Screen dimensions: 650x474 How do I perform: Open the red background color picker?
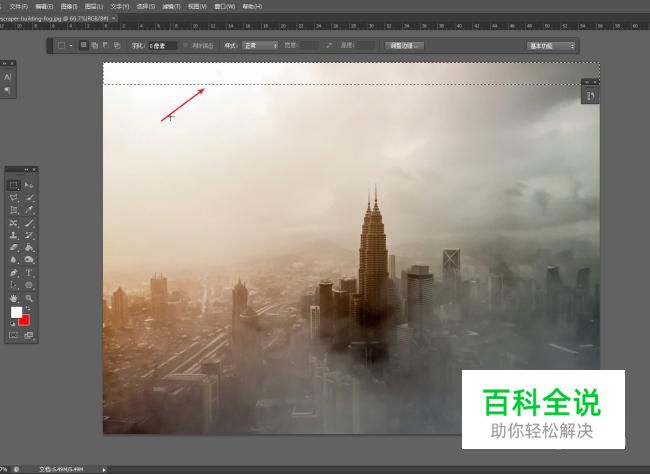(x=25, y=321)
